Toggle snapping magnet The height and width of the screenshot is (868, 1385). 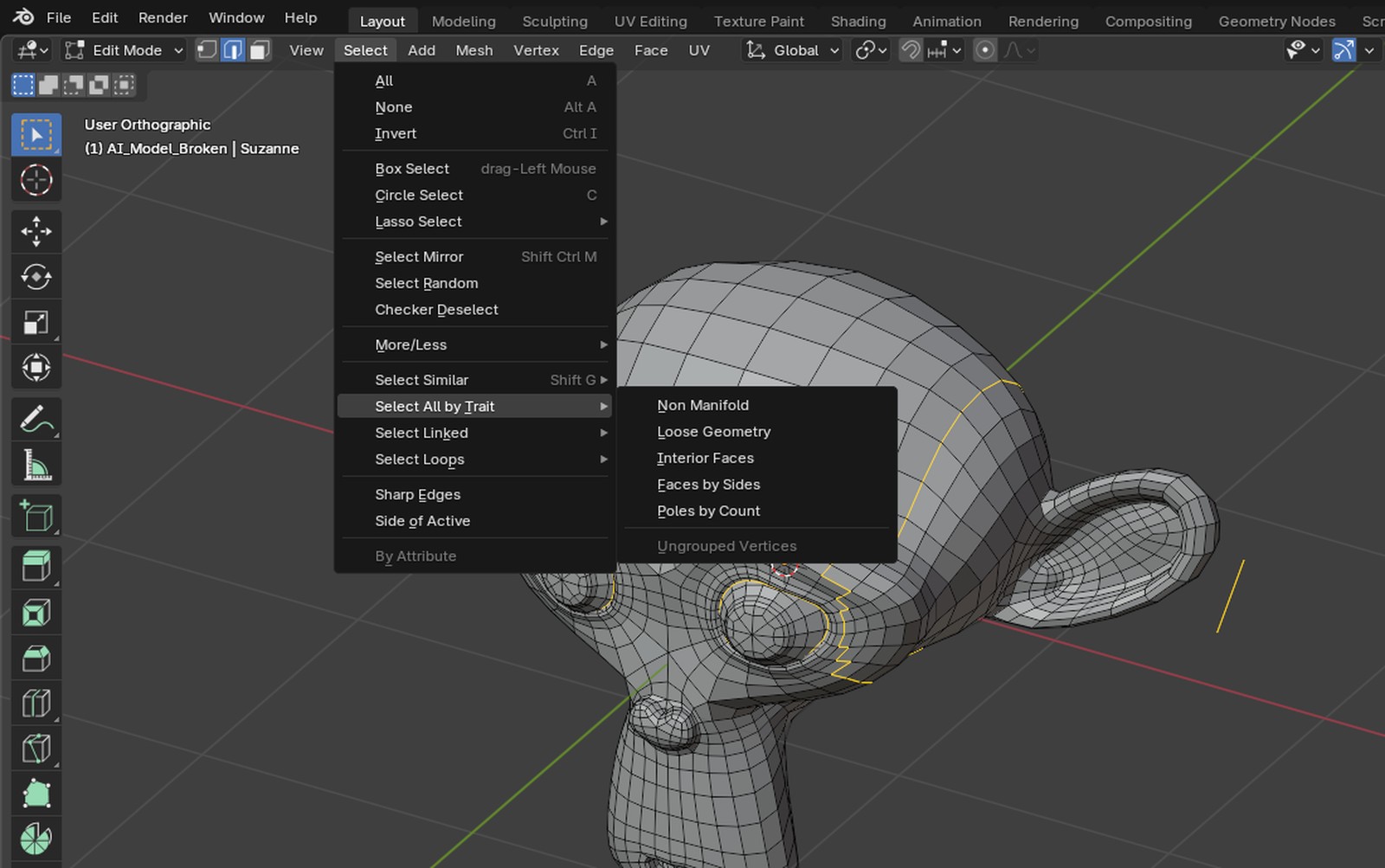pyautogui.click(x=910, y=50)
